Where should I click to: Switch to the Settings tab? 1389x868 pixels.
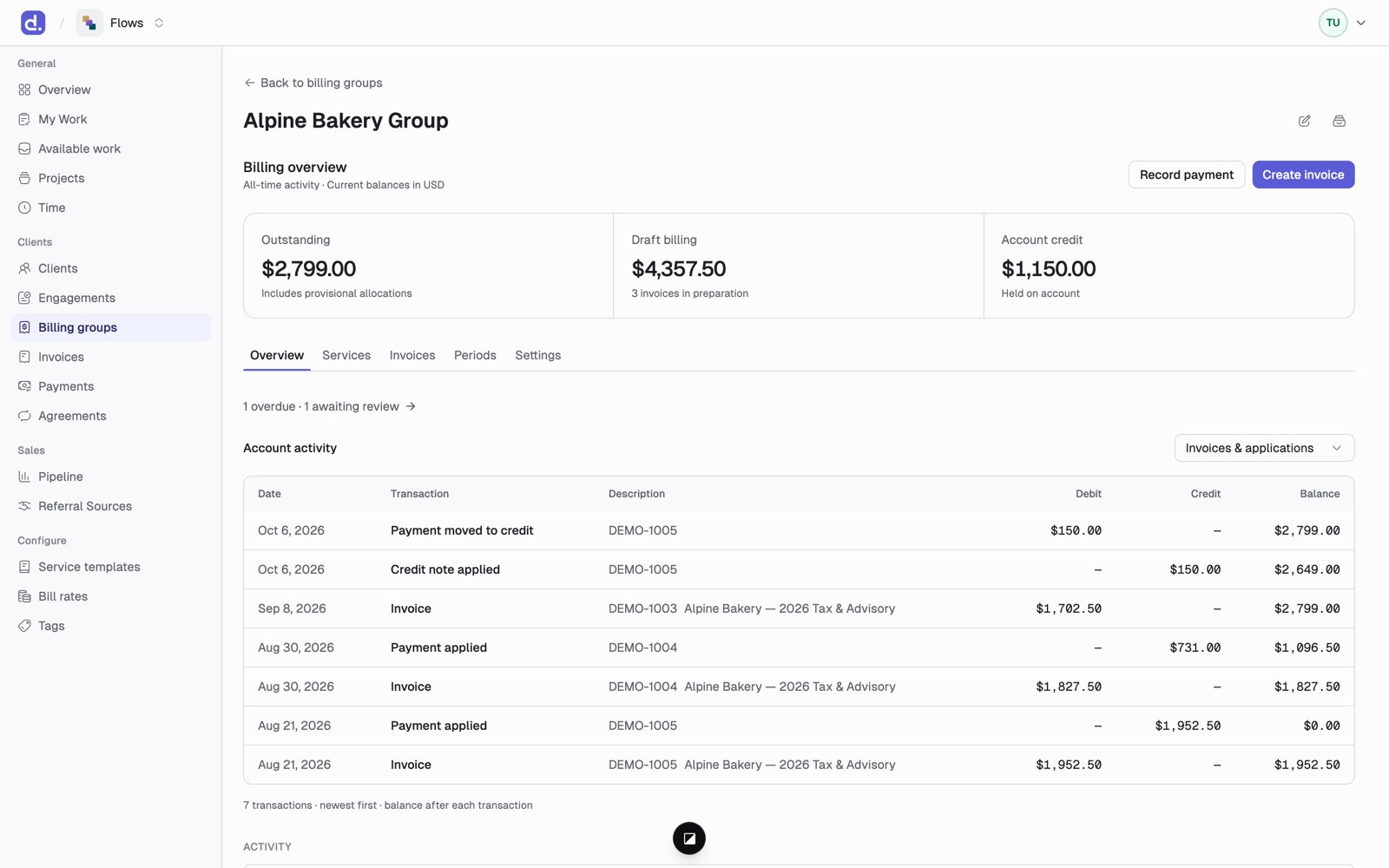pos(538,355)
